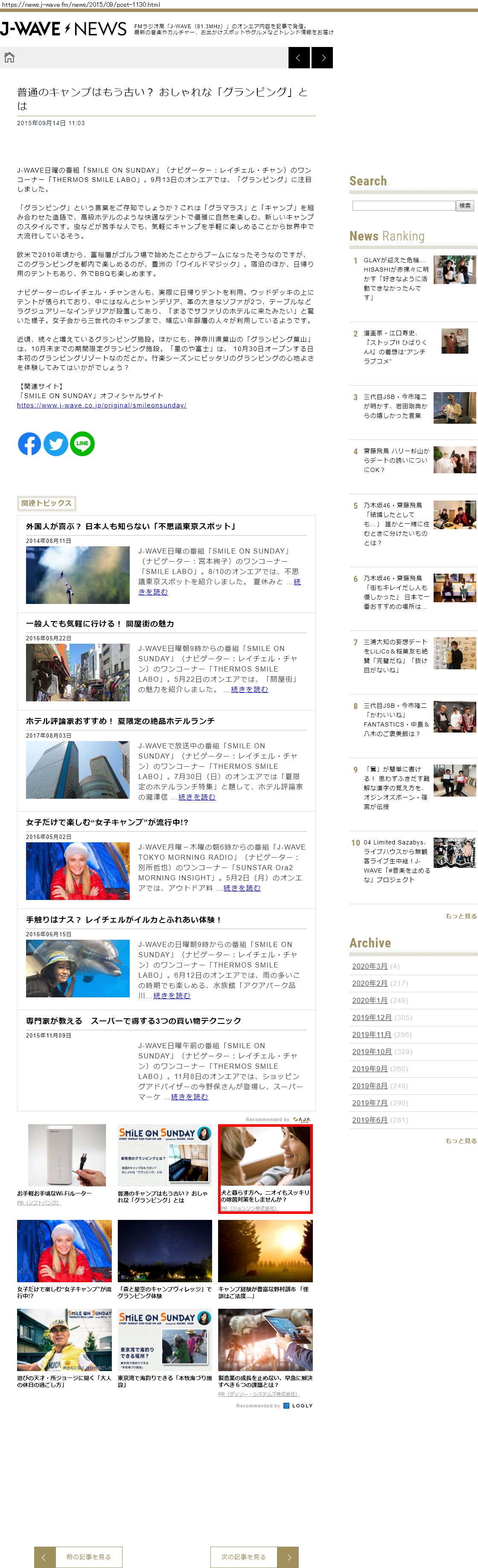The width and height of the screenshot is (478, 1568).
Task: Click the dolphin article thumbnail image
Action: 78,968
